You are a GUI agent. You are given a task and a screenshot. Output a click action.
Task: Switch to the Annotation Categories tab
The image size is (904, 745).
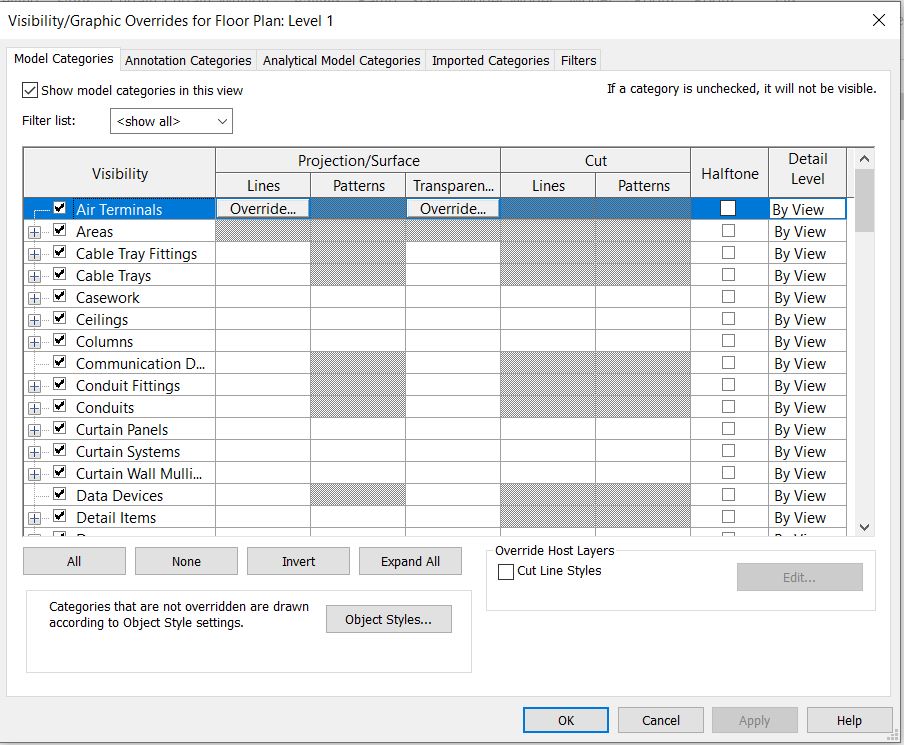[x=187, y=60]
